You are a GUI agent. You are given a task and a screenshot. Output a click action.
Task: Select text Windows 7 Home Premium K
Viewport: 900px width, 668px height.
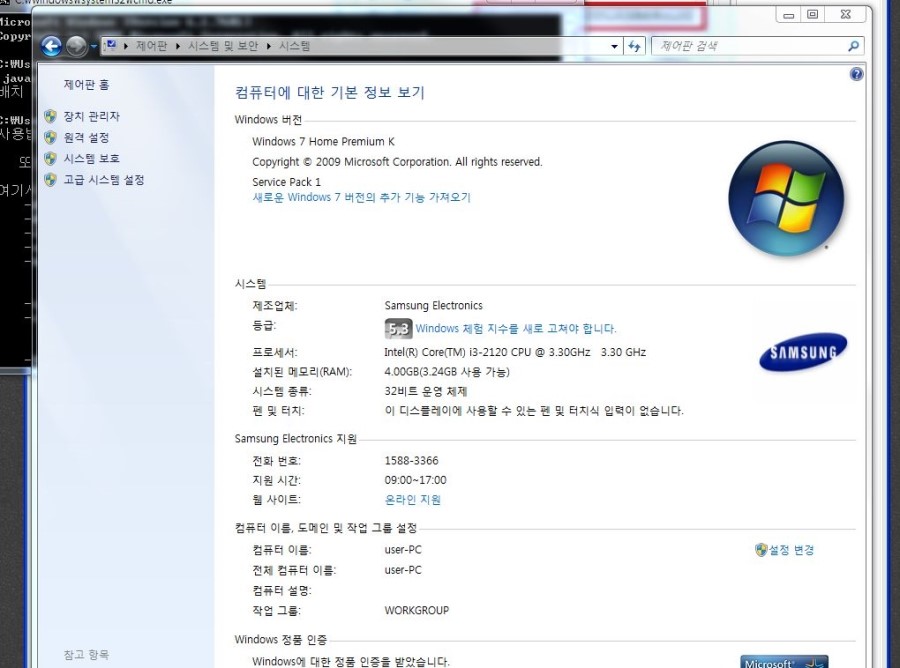[x=323, y=142]
